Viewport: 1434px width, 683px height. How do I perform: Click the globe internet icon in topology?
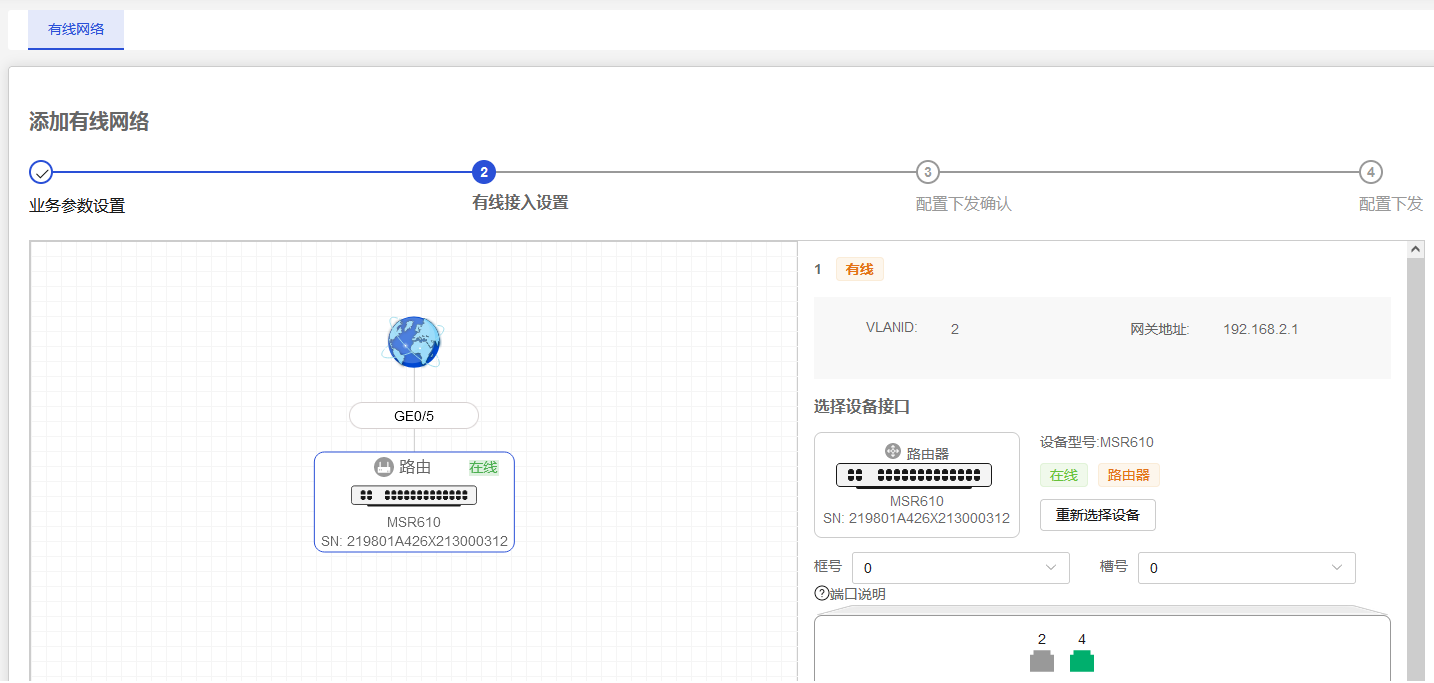[x=414, y=341]
